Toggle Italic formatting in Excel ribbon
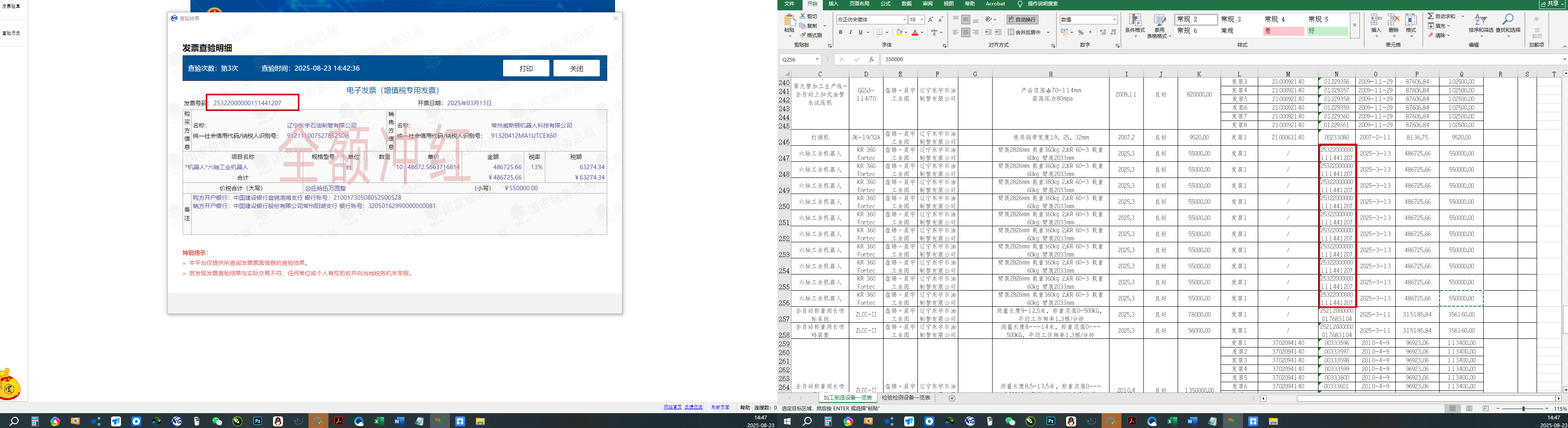 tap(851, 32)
